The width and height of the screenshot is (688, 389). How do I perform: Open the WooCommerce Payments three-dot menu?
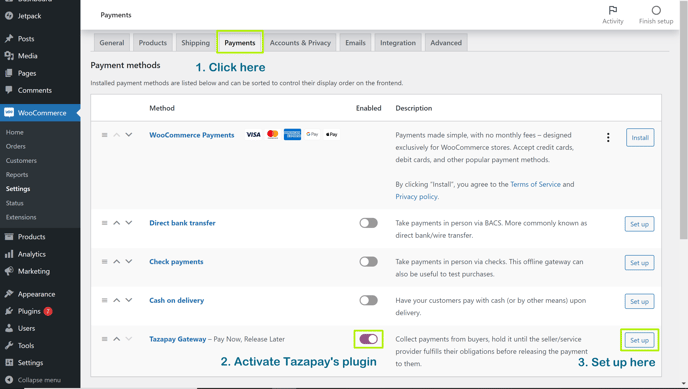coord(608,138)
